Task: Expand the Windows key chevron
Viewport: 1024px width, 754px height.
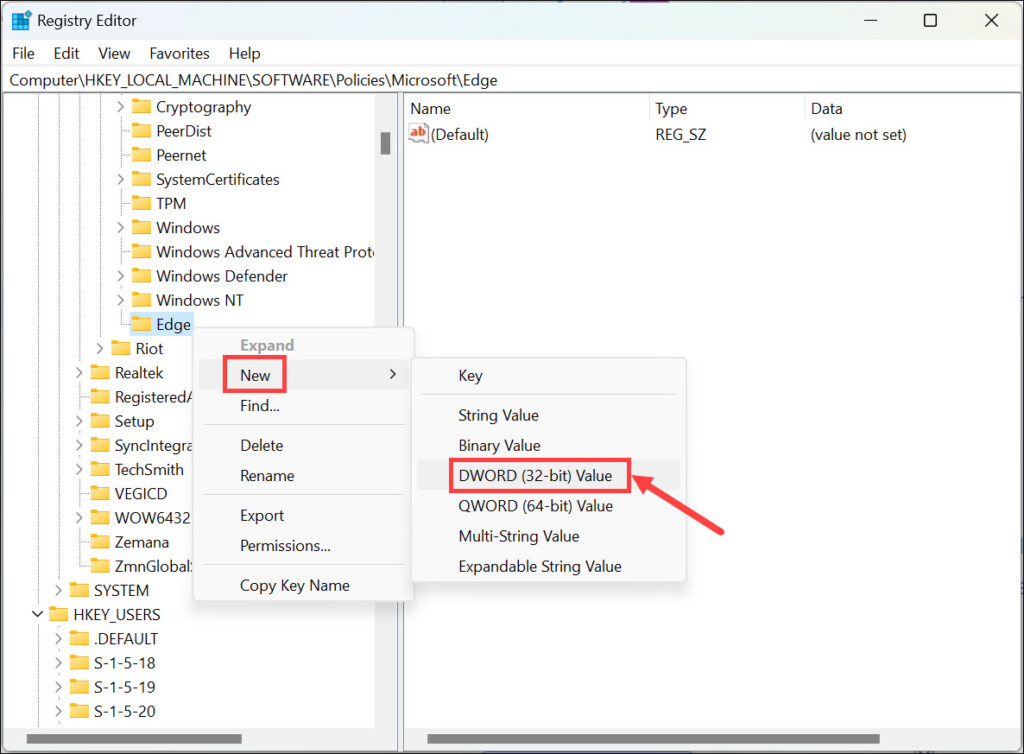Action: (120, 227)
